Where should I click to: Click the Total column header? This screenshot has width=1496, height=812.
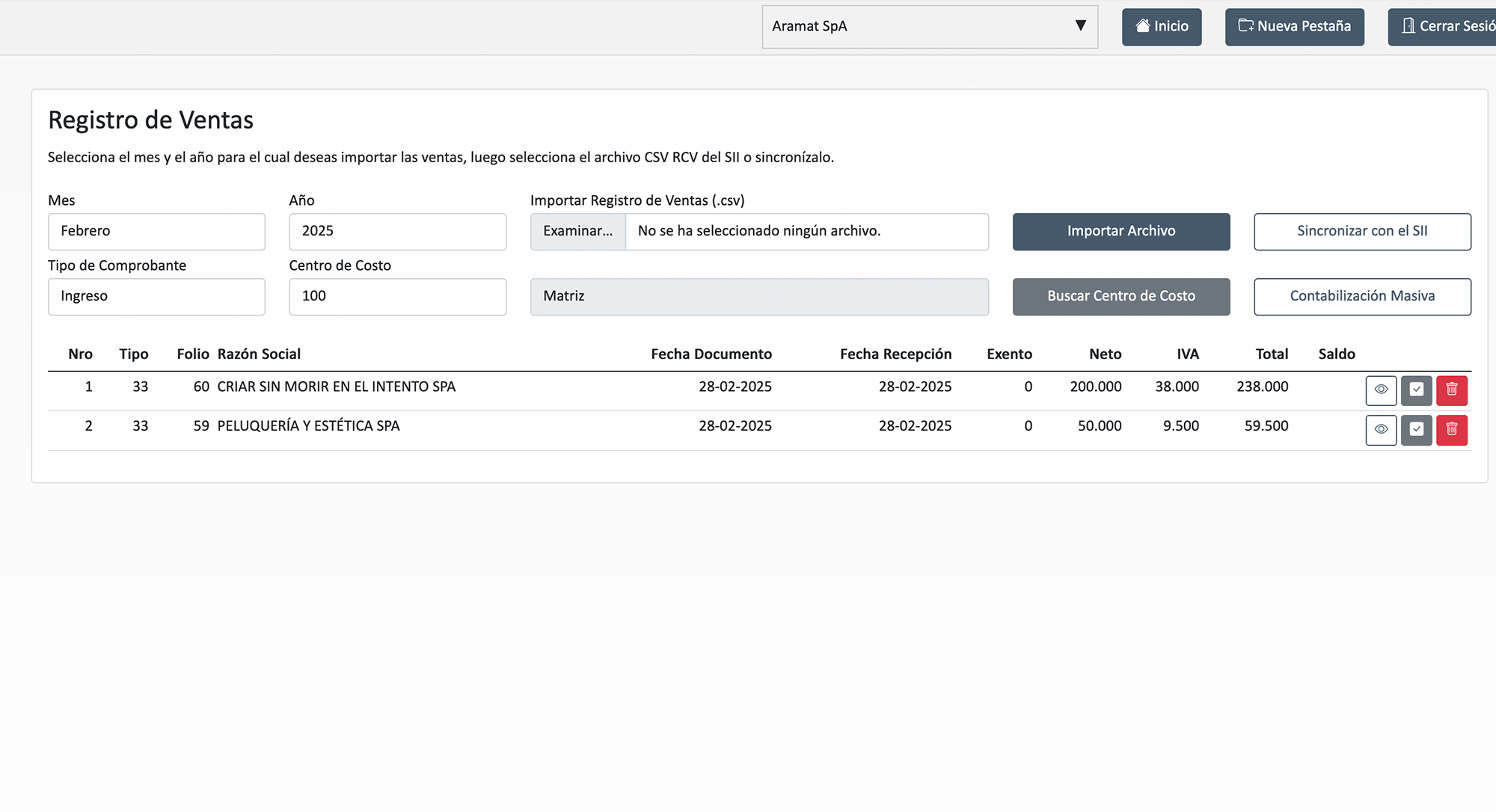click(x=1271, y=354)
